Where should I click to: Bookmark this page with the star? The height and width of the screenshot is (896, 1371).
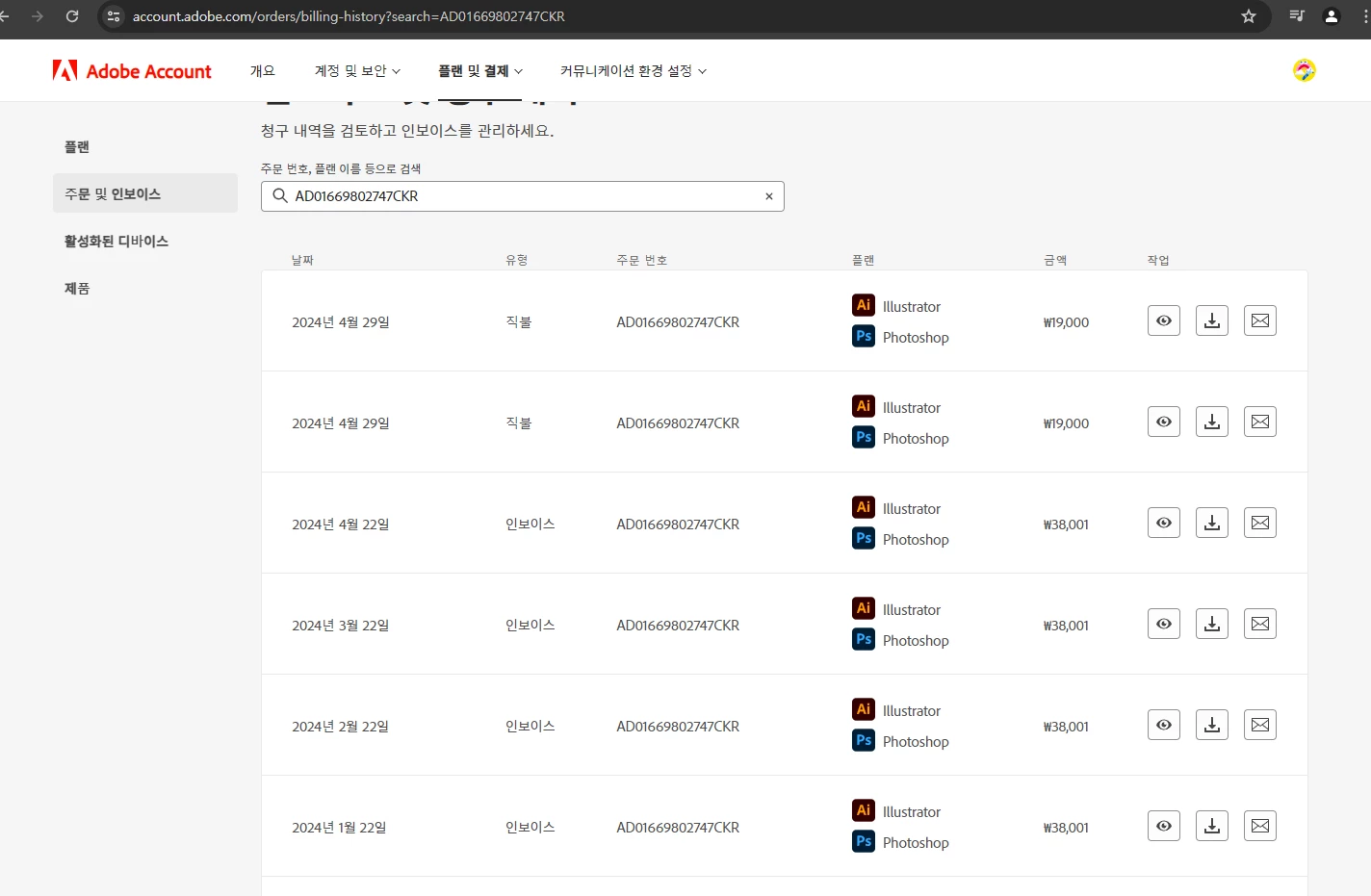pos(1248,16)
